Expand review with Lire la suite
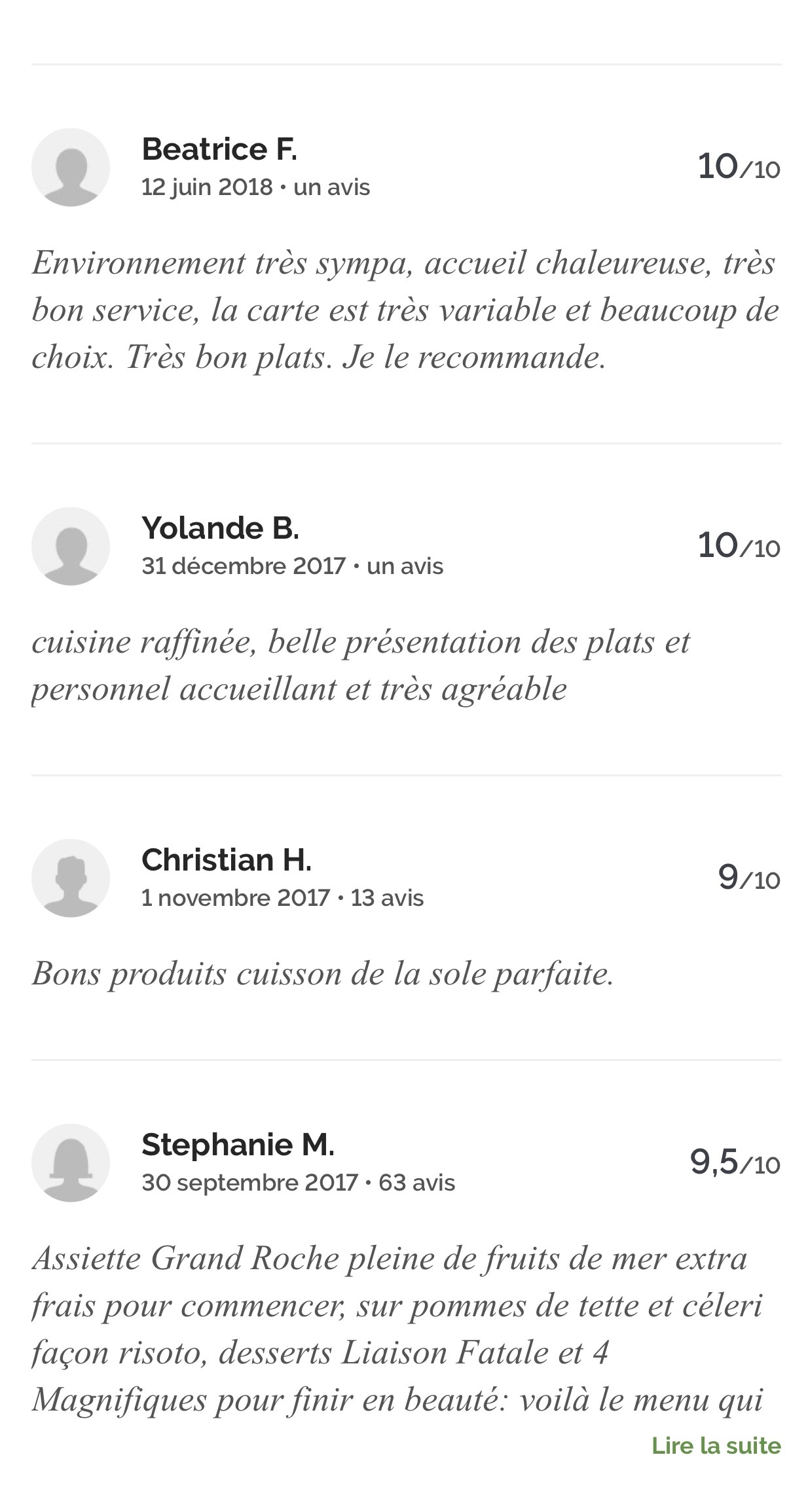This screenshot has height=1512, width=808. [716, 1445]
